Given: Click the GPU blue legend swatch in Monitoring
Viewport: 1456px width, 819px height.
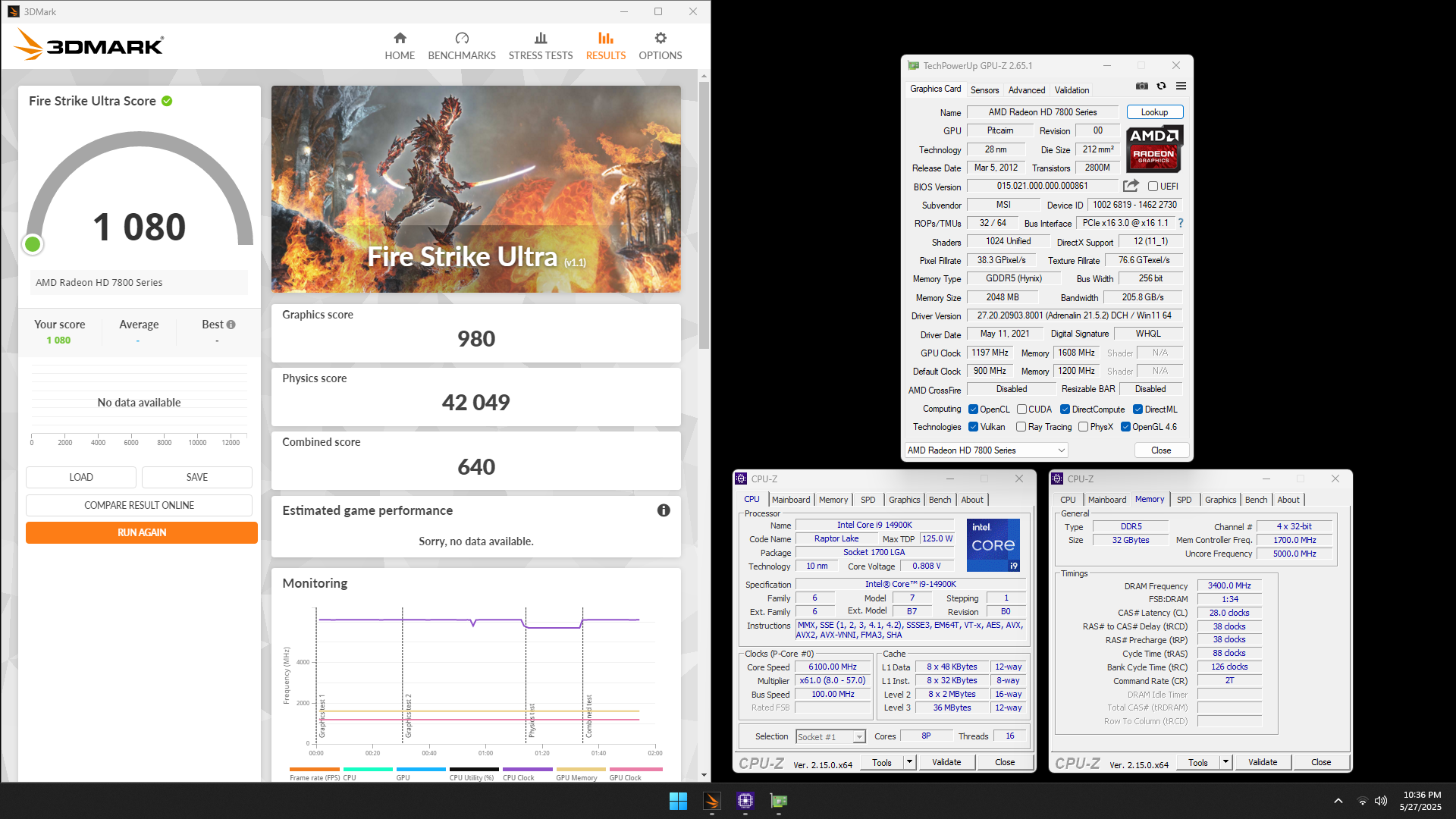Looking at the screenshot, I should 421,769.
